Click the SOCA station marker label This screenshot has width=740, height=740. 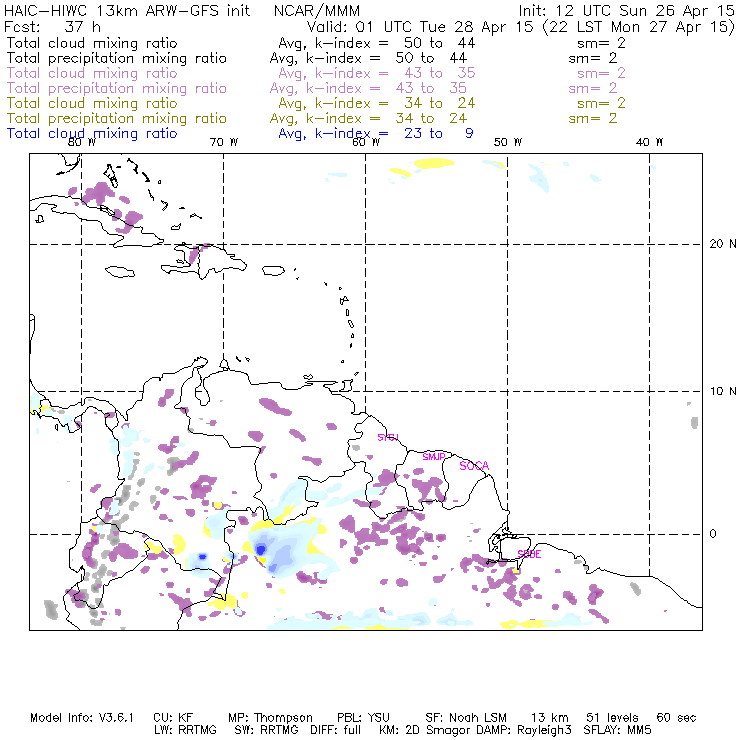[473, 466]
